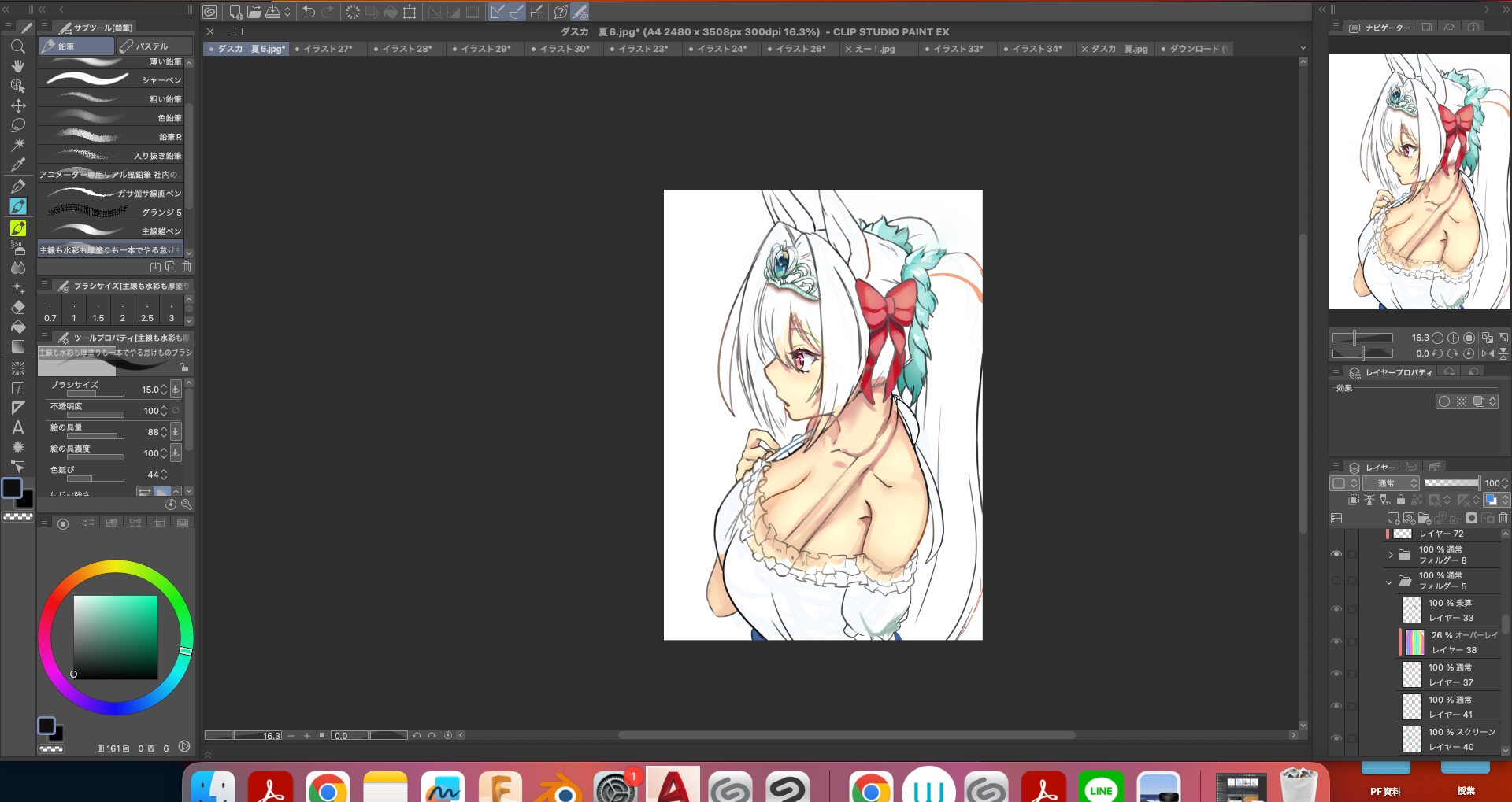
Task: Toggle Snap to Special Ruler in command bar
Action: click(517, 12)
